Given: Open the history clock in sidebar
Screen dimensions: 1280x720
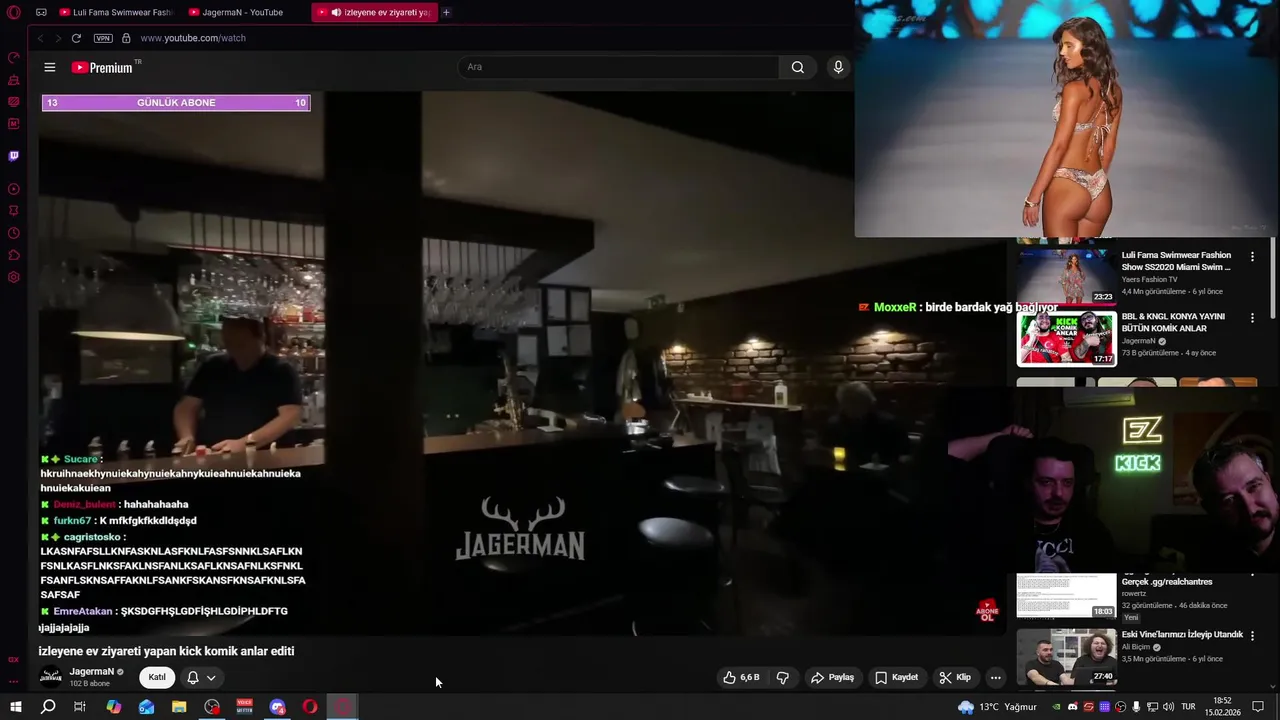Looking at the screenshot, I should (14, 233).
